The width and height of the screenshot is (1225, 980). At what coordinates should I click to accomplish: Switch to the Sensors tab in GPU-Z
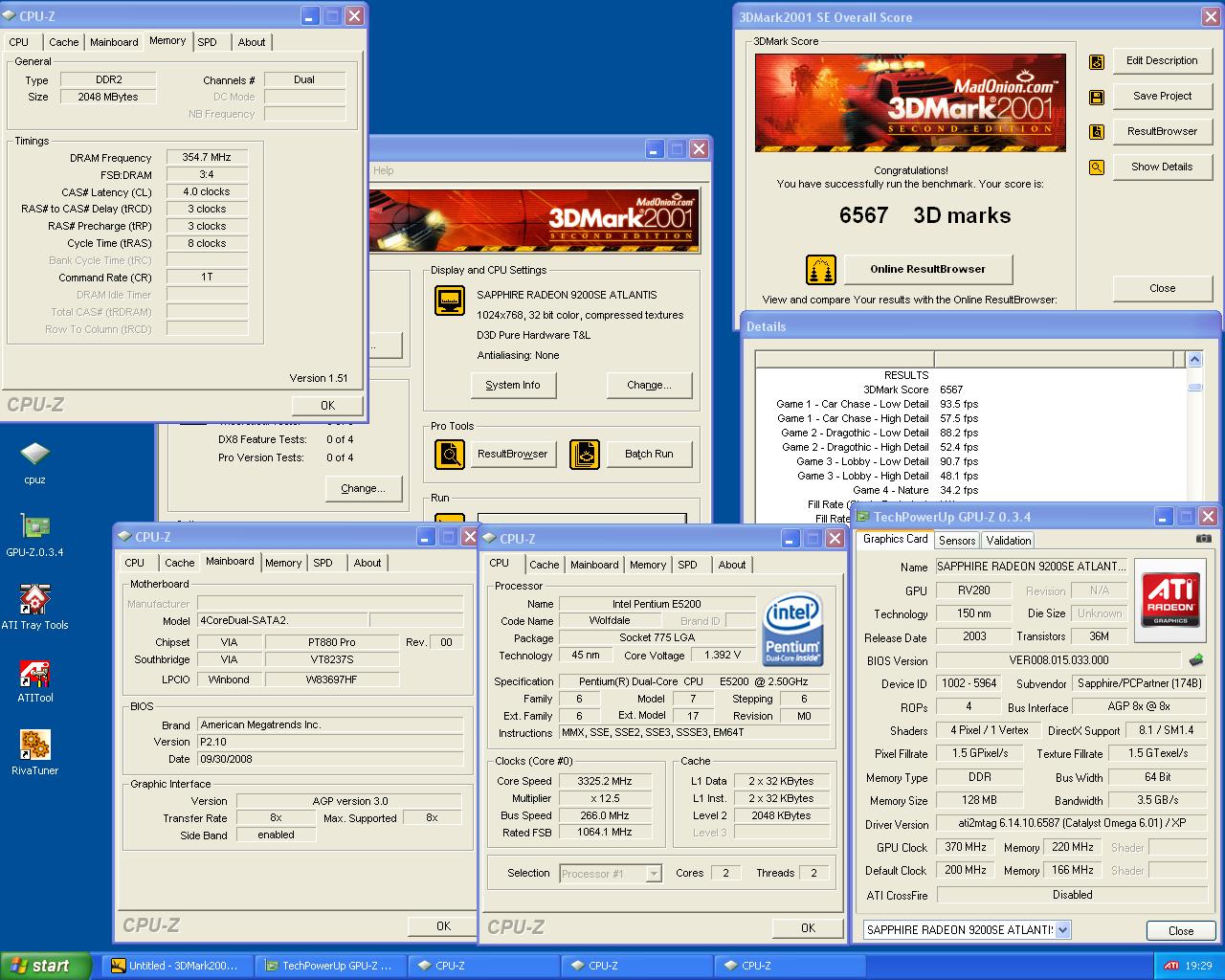957,541
